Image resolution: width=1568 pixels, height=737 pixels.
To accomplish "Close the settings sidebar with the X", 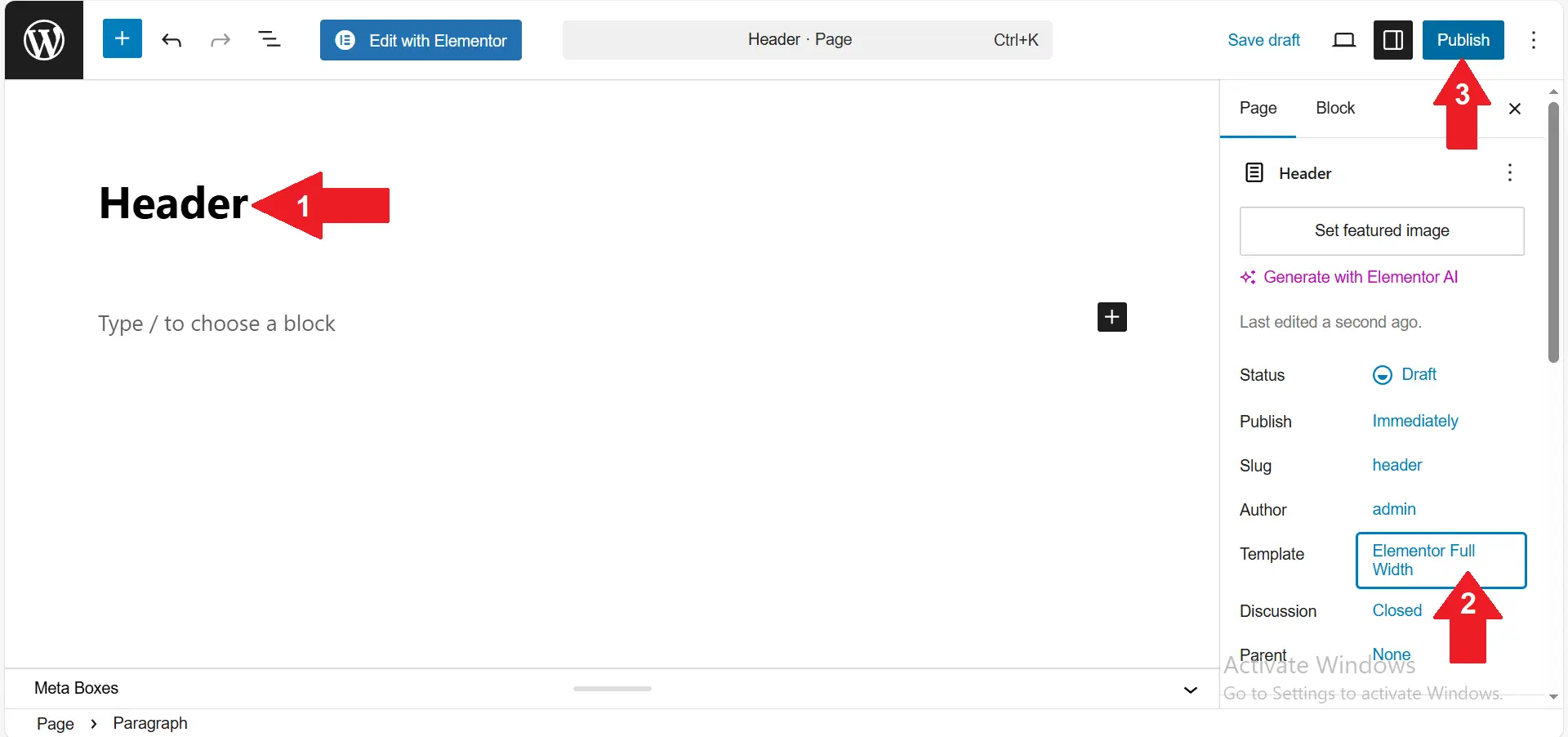I will click(x=1515, y=108).
